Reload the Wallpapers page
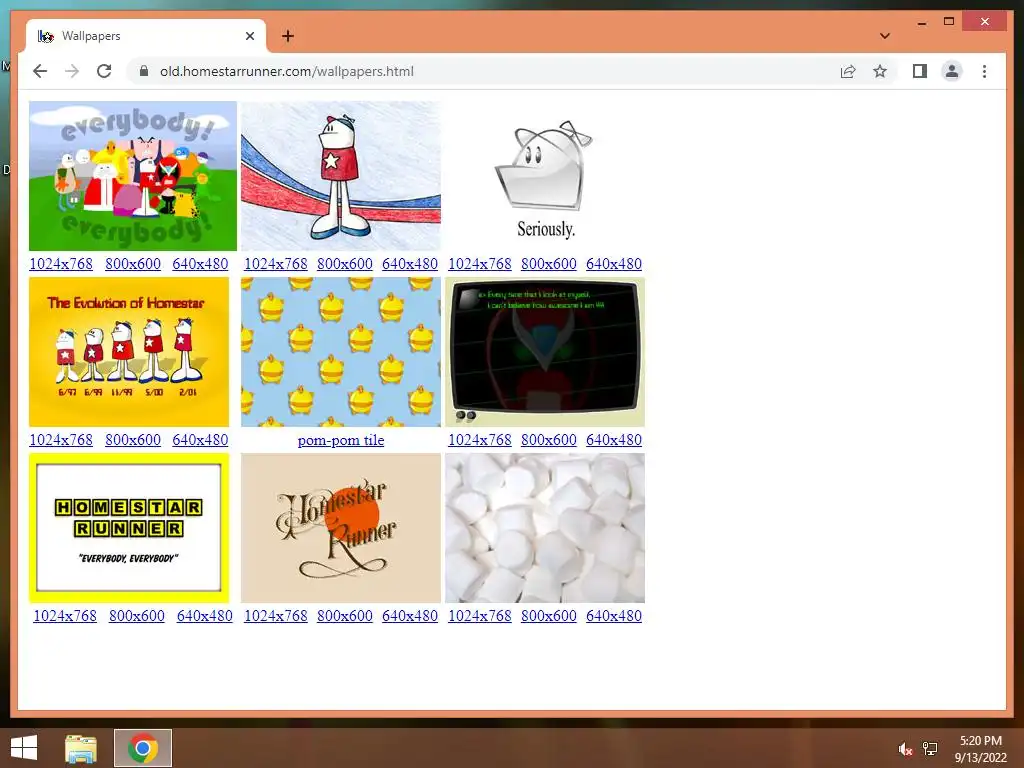 coord(104,71)
